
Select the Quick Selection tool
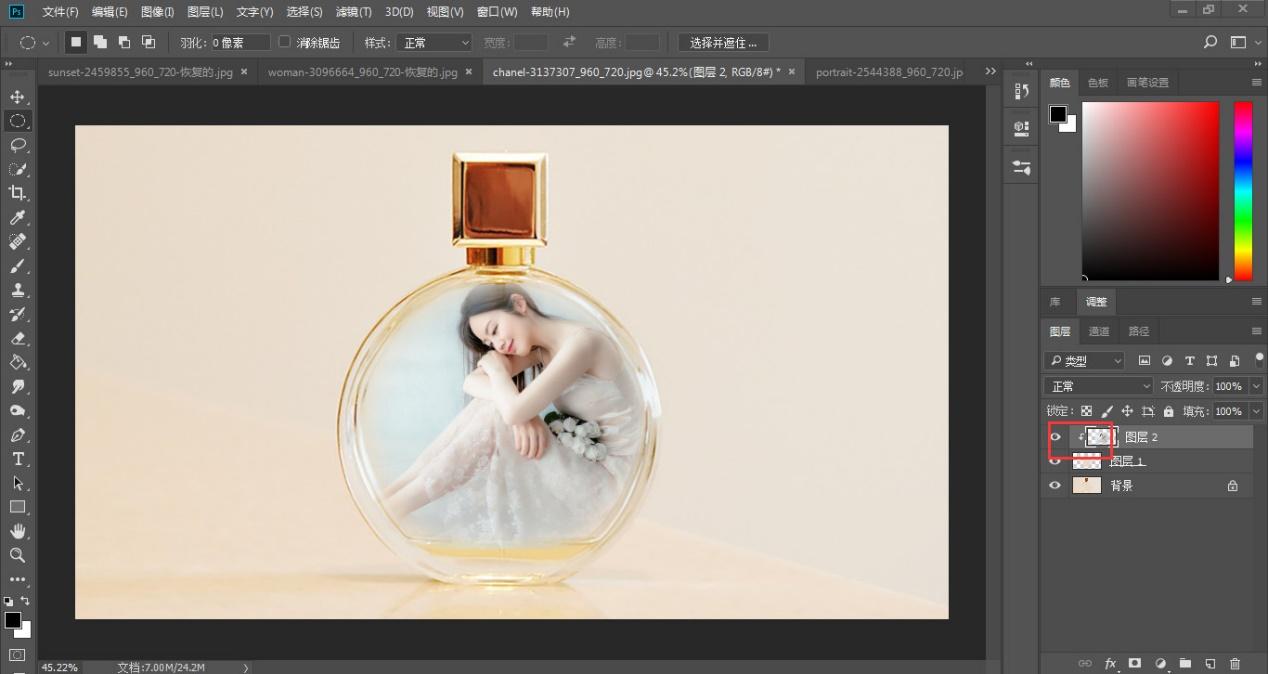tap(17, 169)
